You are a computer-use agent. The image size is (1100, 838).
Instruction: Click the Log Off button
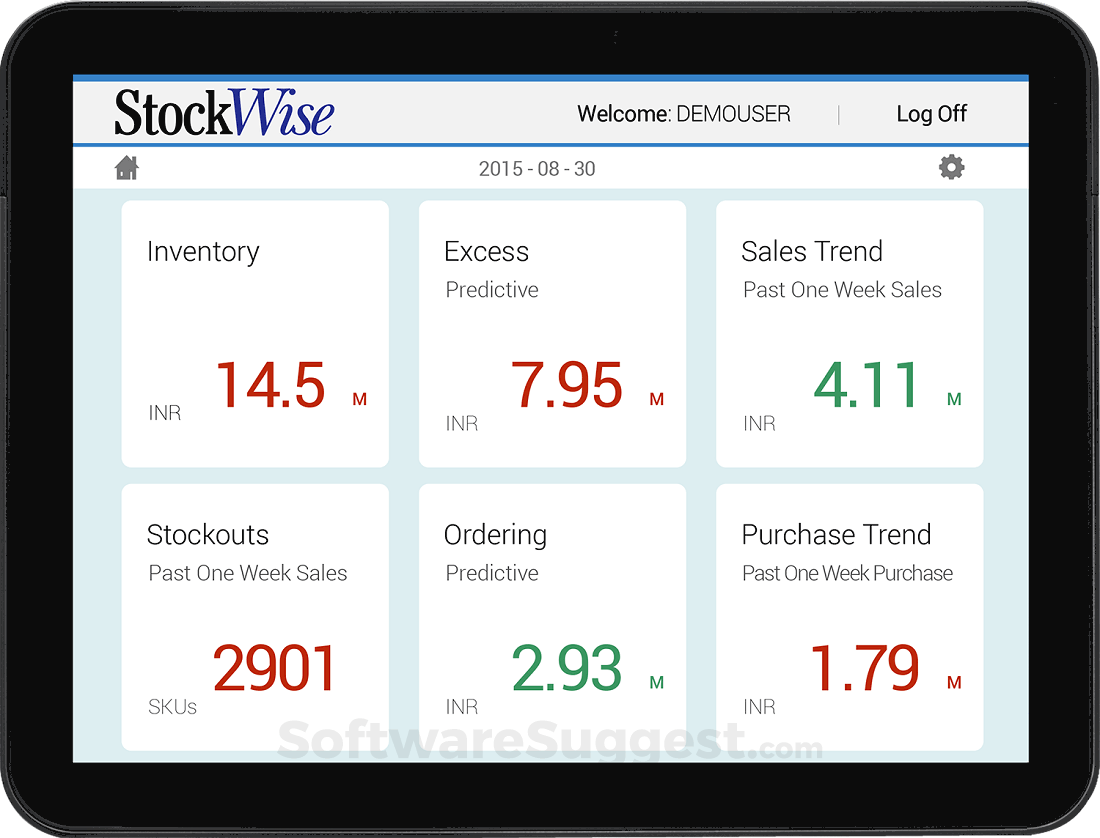(931, 114)
